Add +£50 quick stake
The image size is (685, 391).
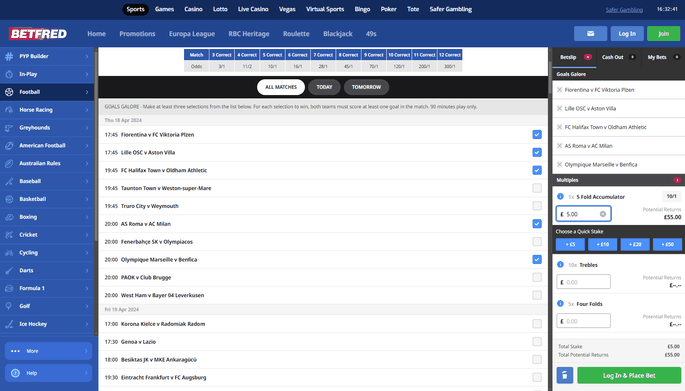pos(667,245)
